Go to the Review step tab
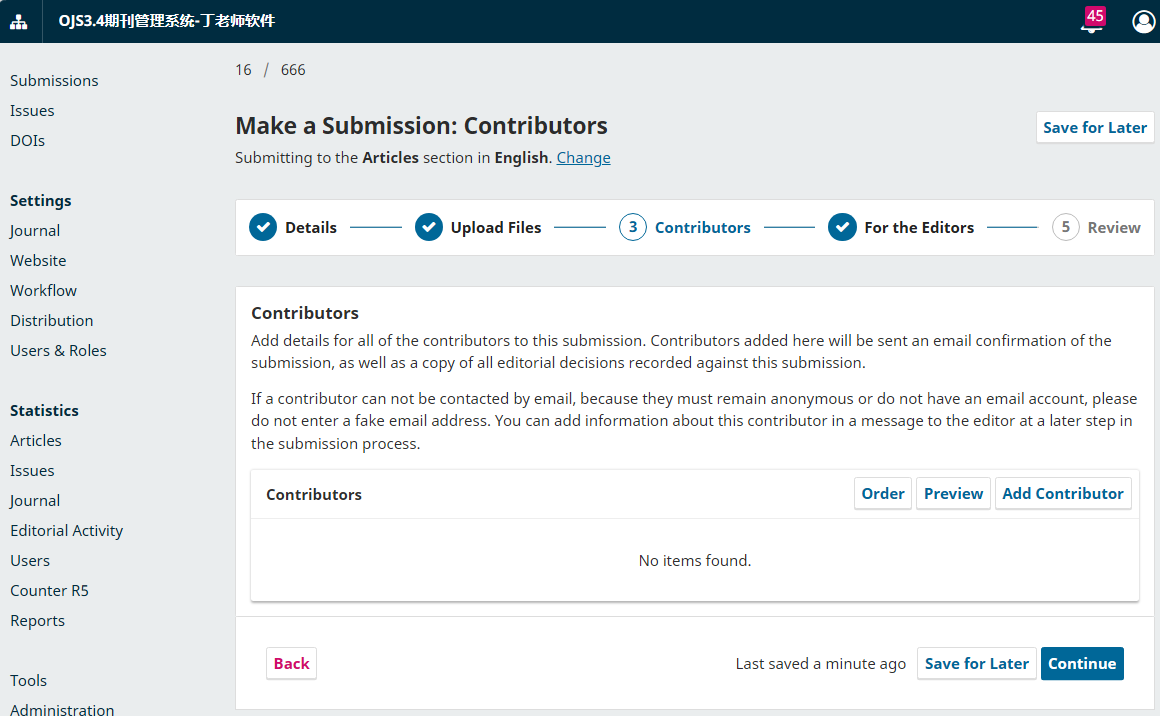 point(1113,227)
